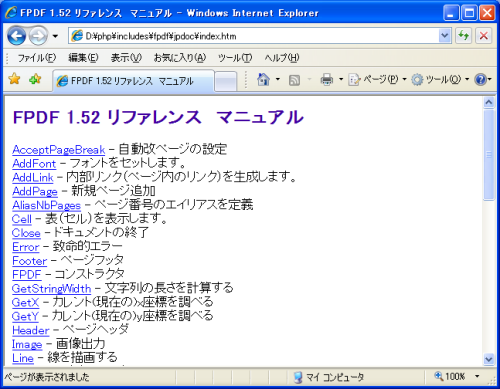Expand the address bar history dropdown
The height and width of the screenshot is (389, 500).
[x=444, y=35]
